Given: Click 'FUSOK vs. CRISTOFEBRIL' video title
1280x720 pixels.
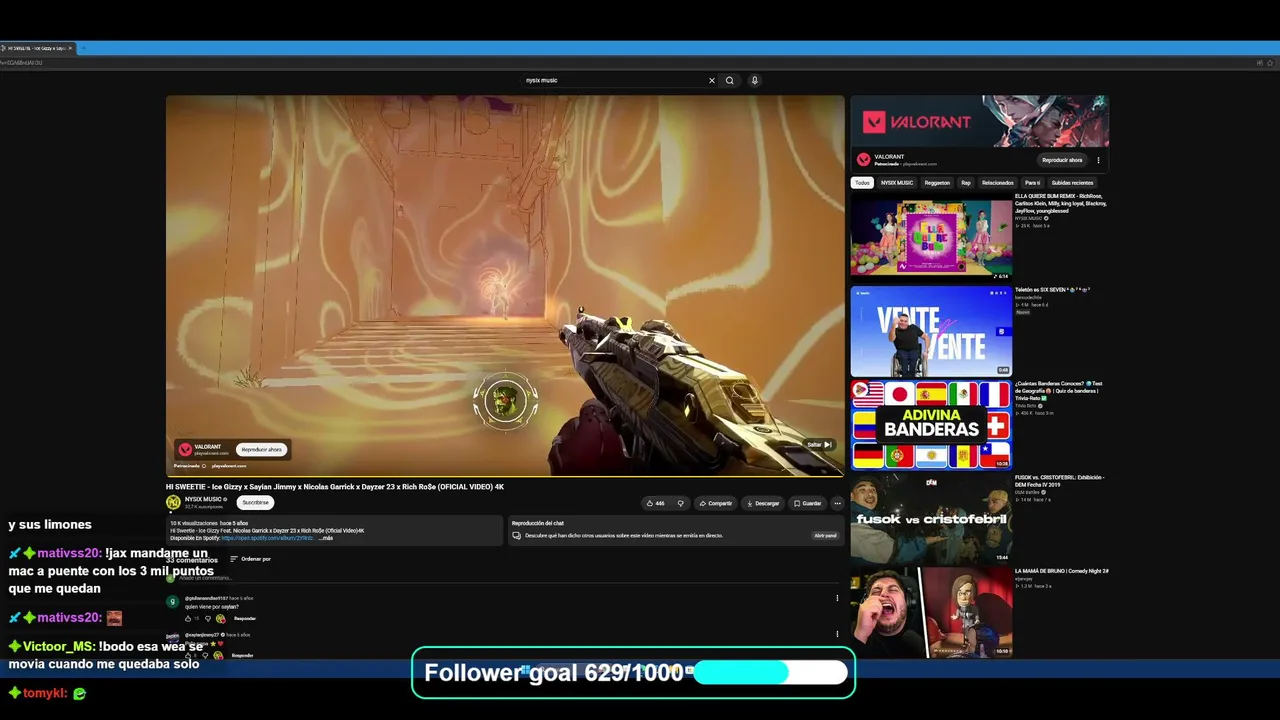Looking at the screenshot, I should coord(1060,481).
